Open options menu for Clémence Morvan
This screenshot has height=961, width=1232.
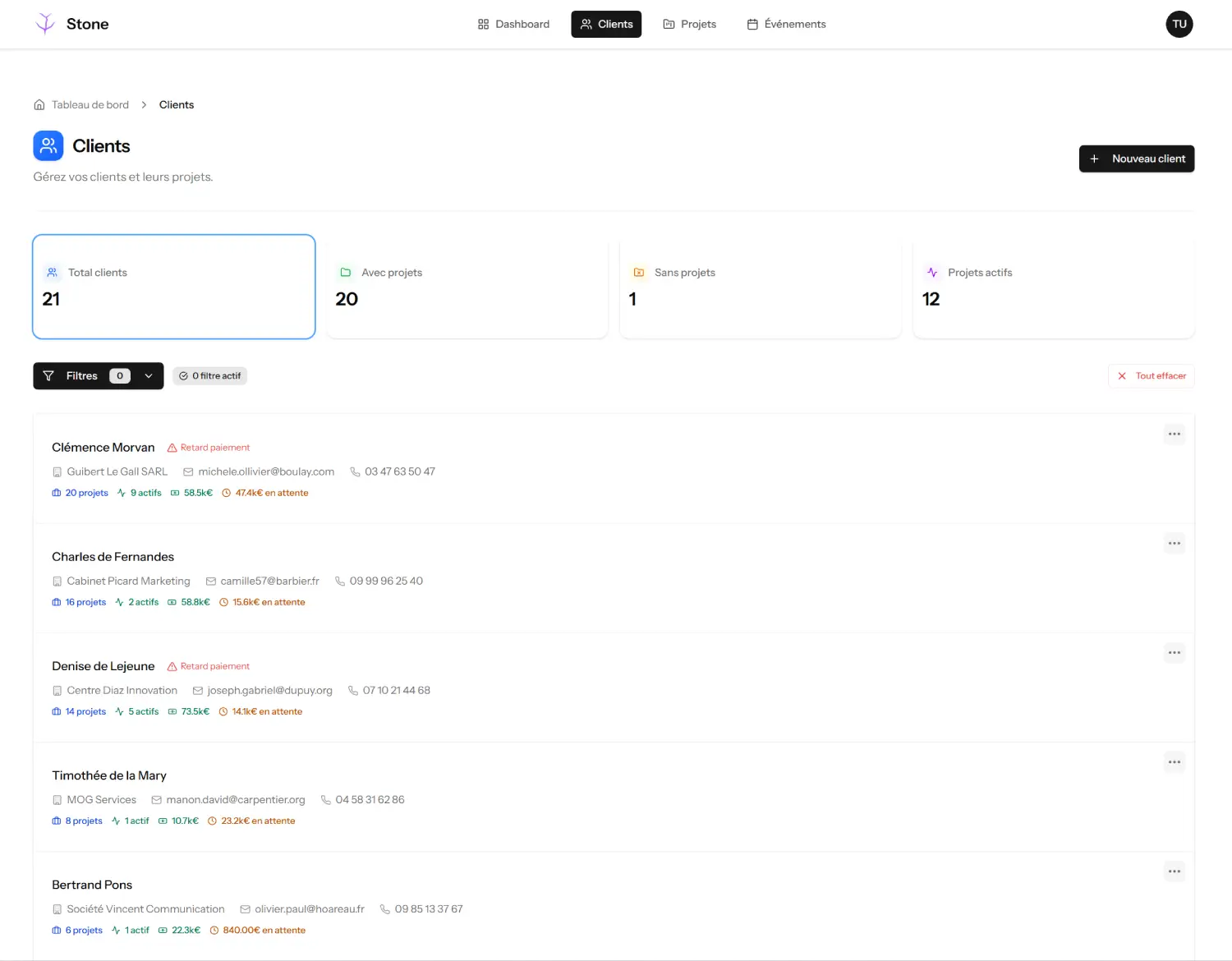[1174, 434]
